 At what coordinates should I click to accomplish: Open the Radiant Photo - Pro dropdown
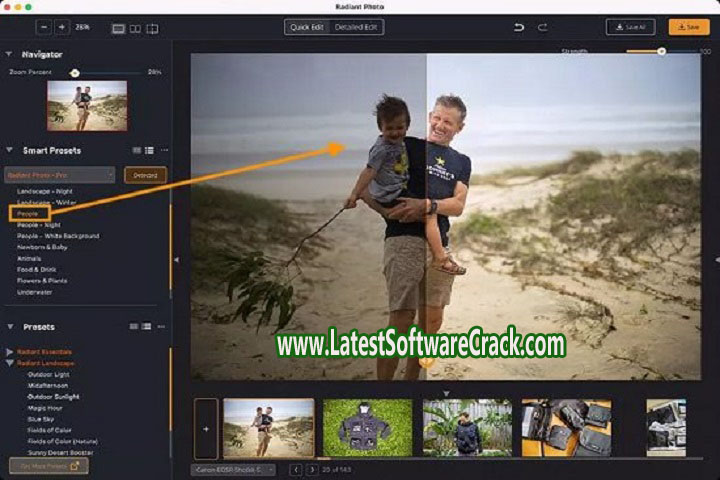pyautogui.click(x=60, y=175)
